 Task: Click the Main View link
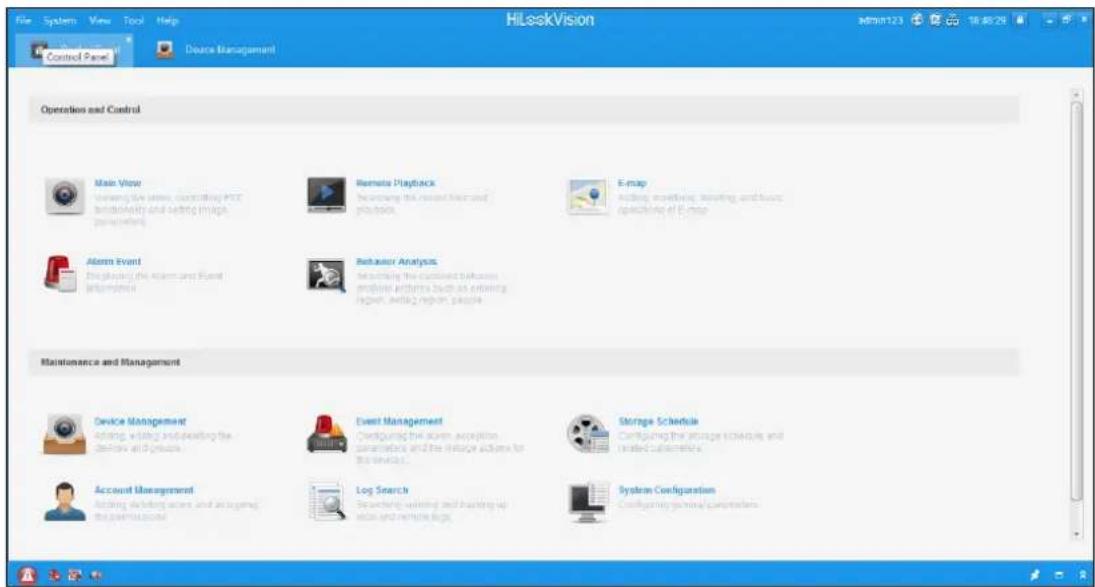pos(117,183)
